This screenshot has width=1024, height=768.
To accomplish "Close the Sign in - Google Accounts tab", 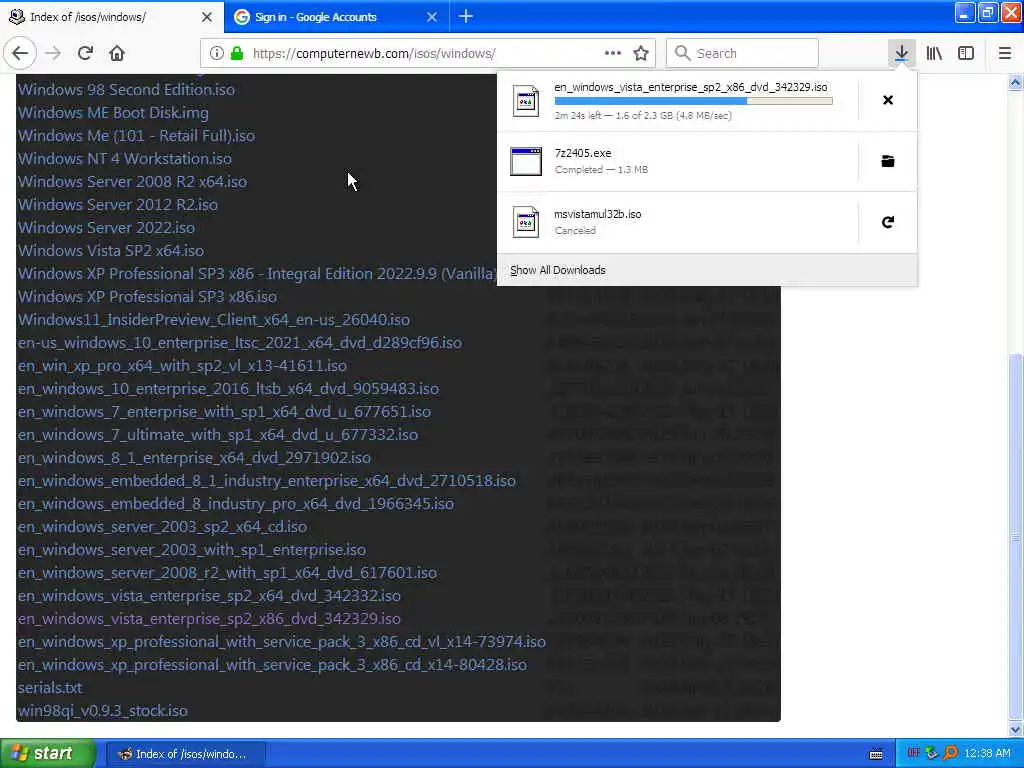I will pyautogui.click(x=432, y=17).
